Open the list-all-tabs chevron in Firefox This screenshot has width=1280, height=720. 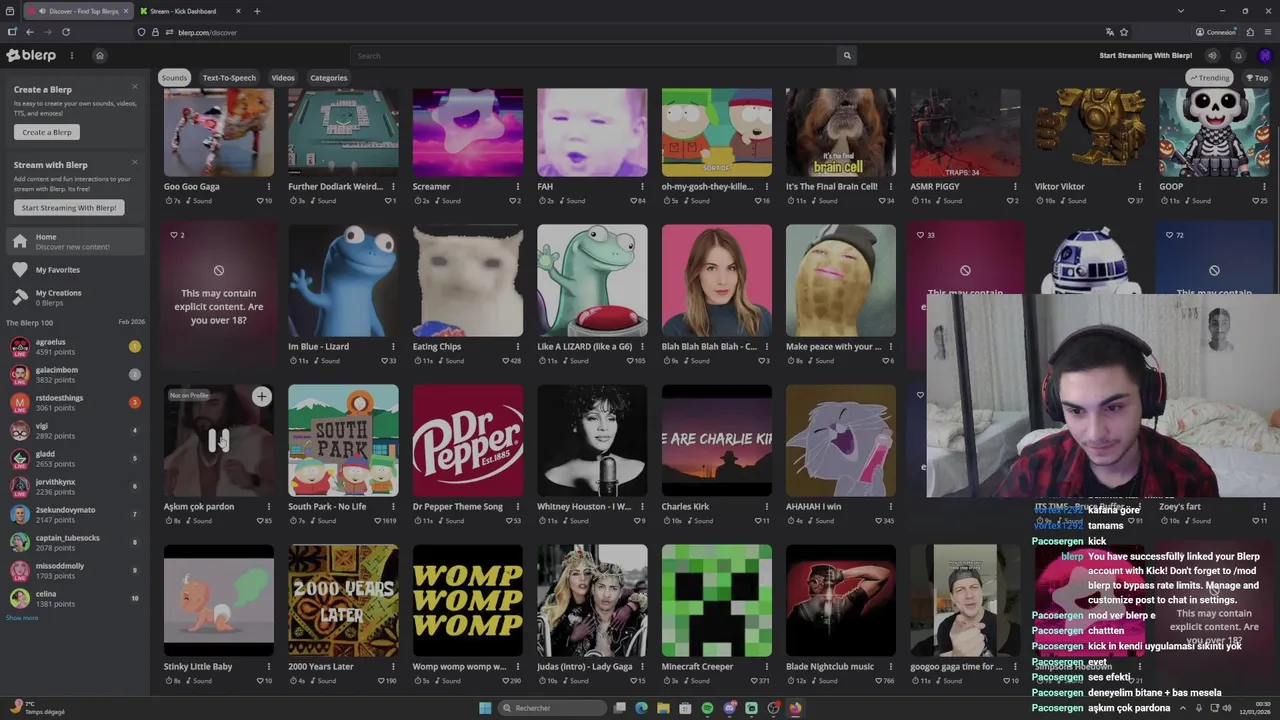click(1181, 11)
